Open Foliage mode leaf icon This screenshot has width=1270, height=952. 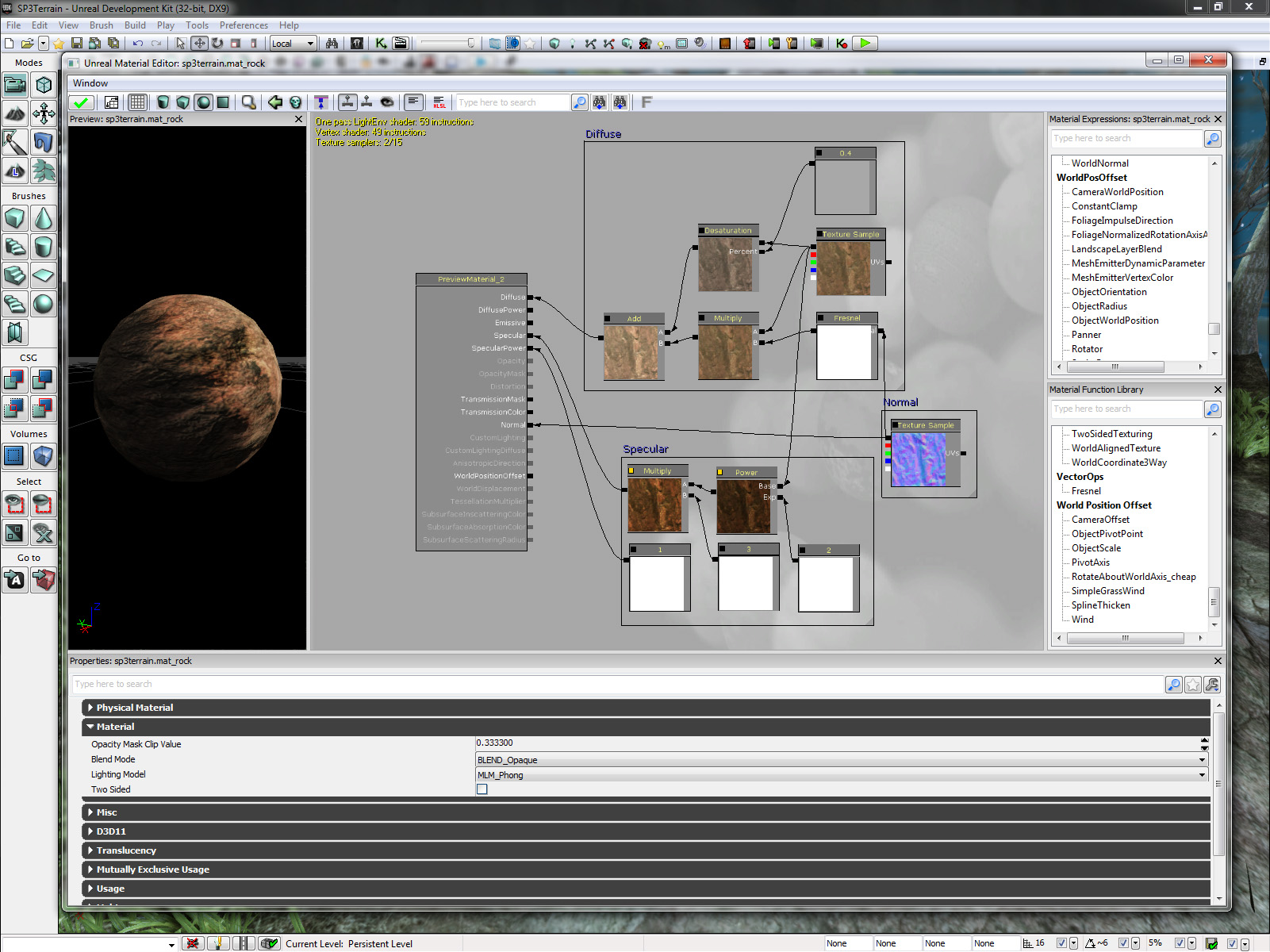[44, 171]
